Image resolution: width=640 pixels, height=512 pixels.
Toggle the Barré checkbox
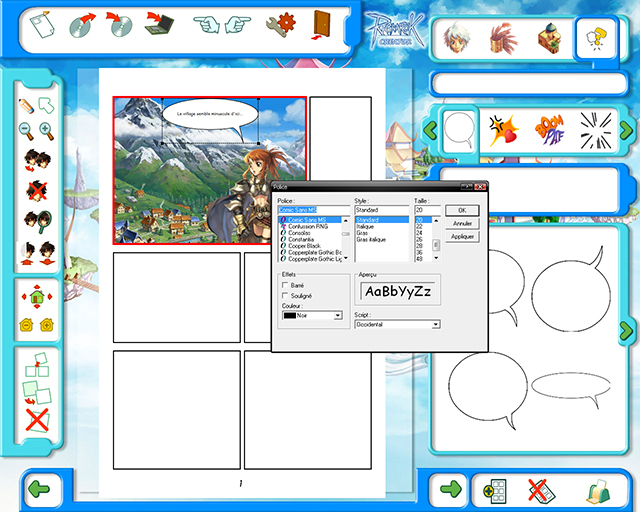coord(285,285)
